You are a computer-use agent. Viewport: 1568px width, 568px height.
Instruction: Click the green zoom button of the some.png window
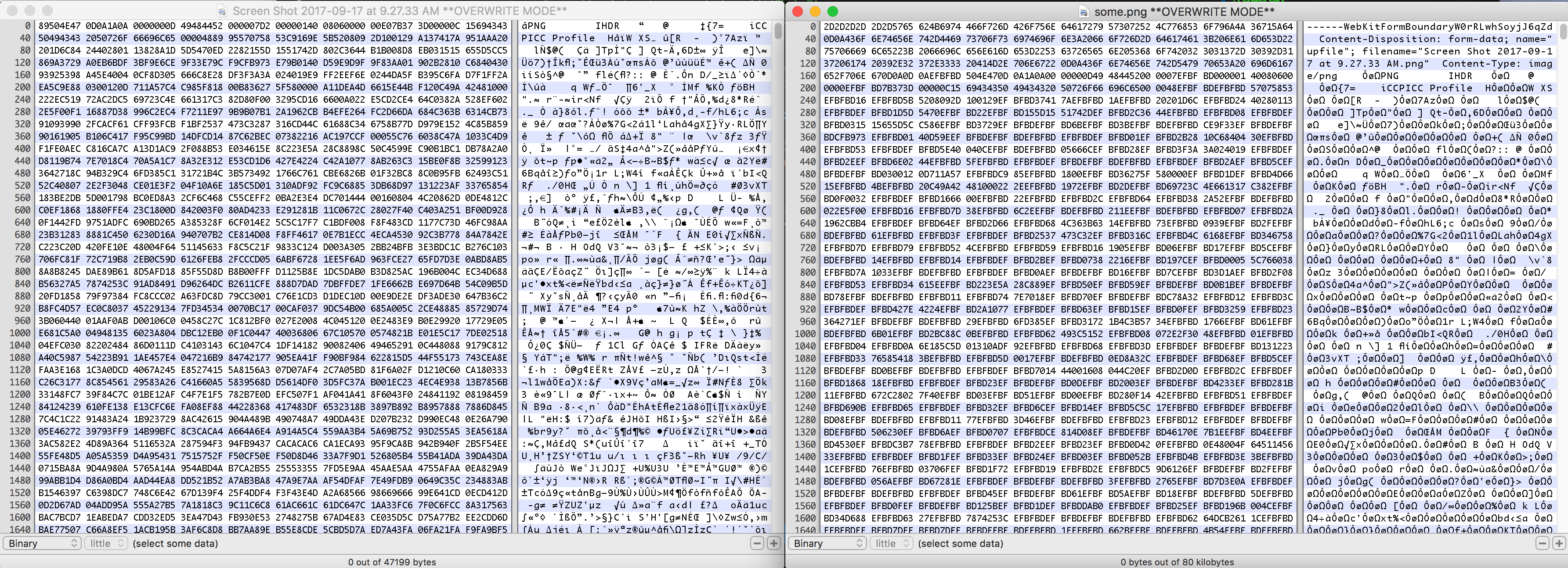click(833, 11)
